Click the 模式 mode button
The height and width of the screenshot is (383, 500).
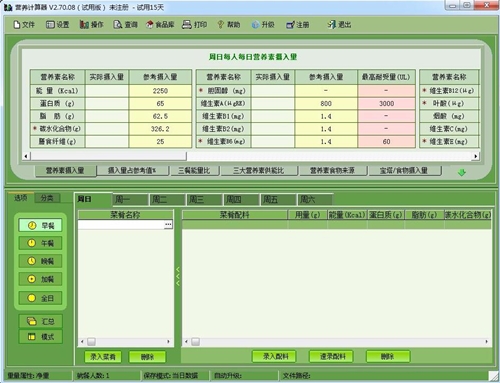point(40,337)
